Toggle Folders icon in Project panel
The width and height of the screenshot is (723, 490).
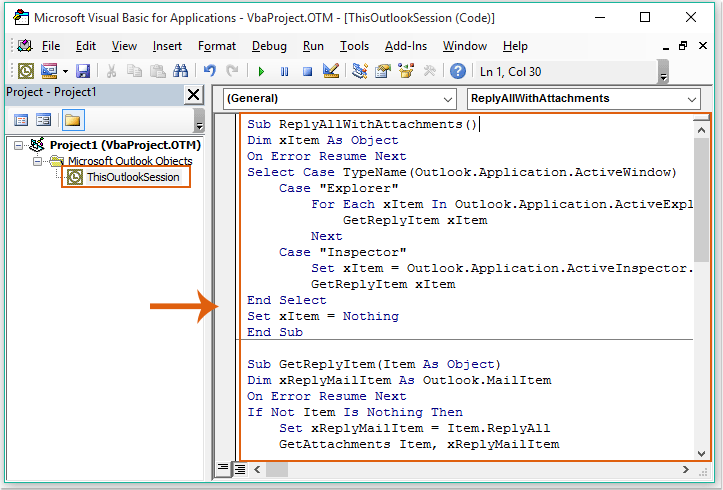73,120
